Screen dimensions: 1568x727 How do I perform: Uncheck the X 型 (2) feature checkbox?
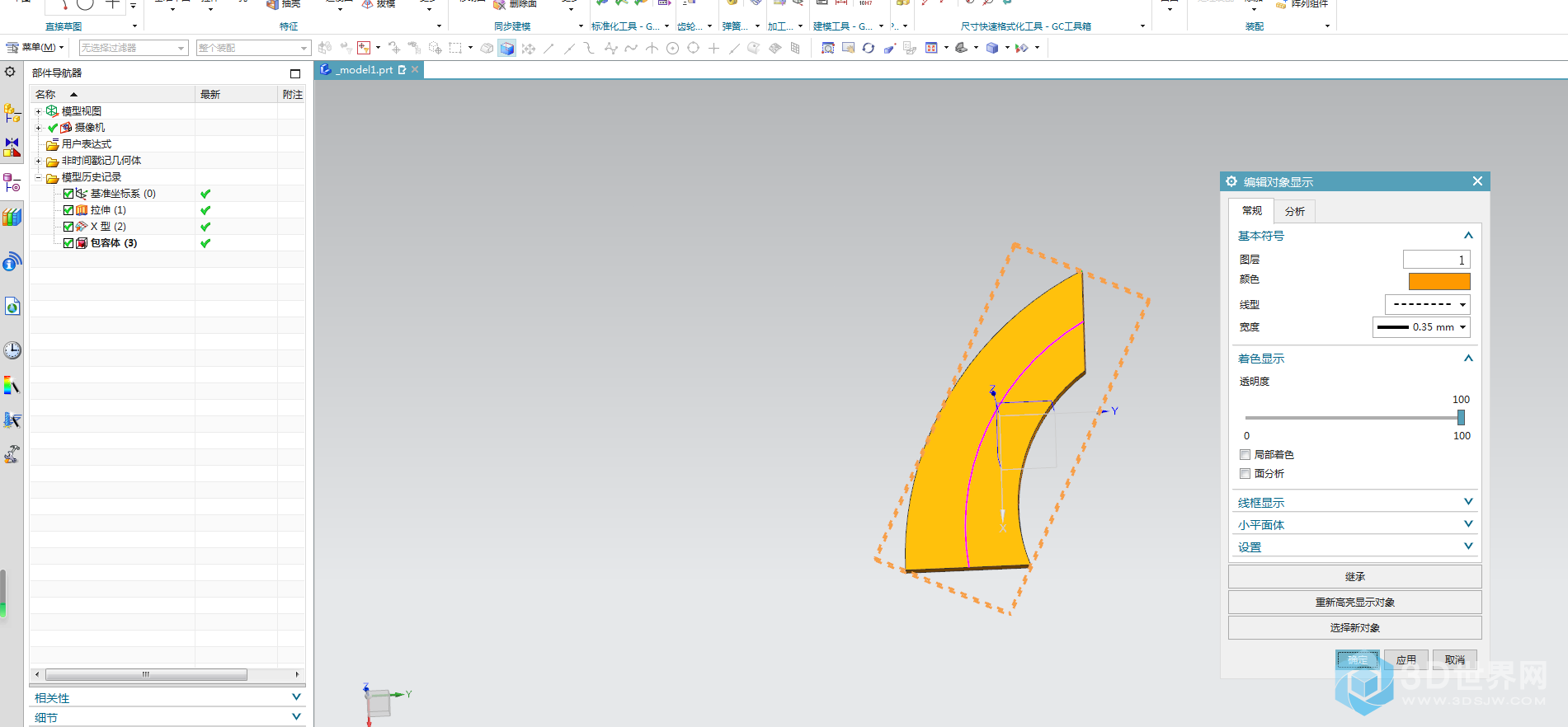click(x=68, y=227)
